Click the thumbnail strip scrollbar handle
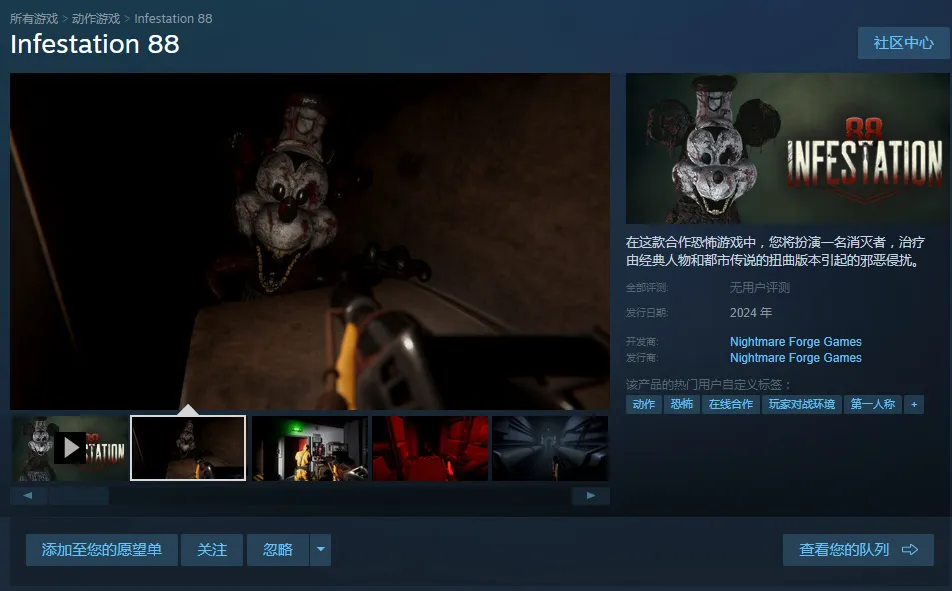Screen dimensions: 952x591 79,496
